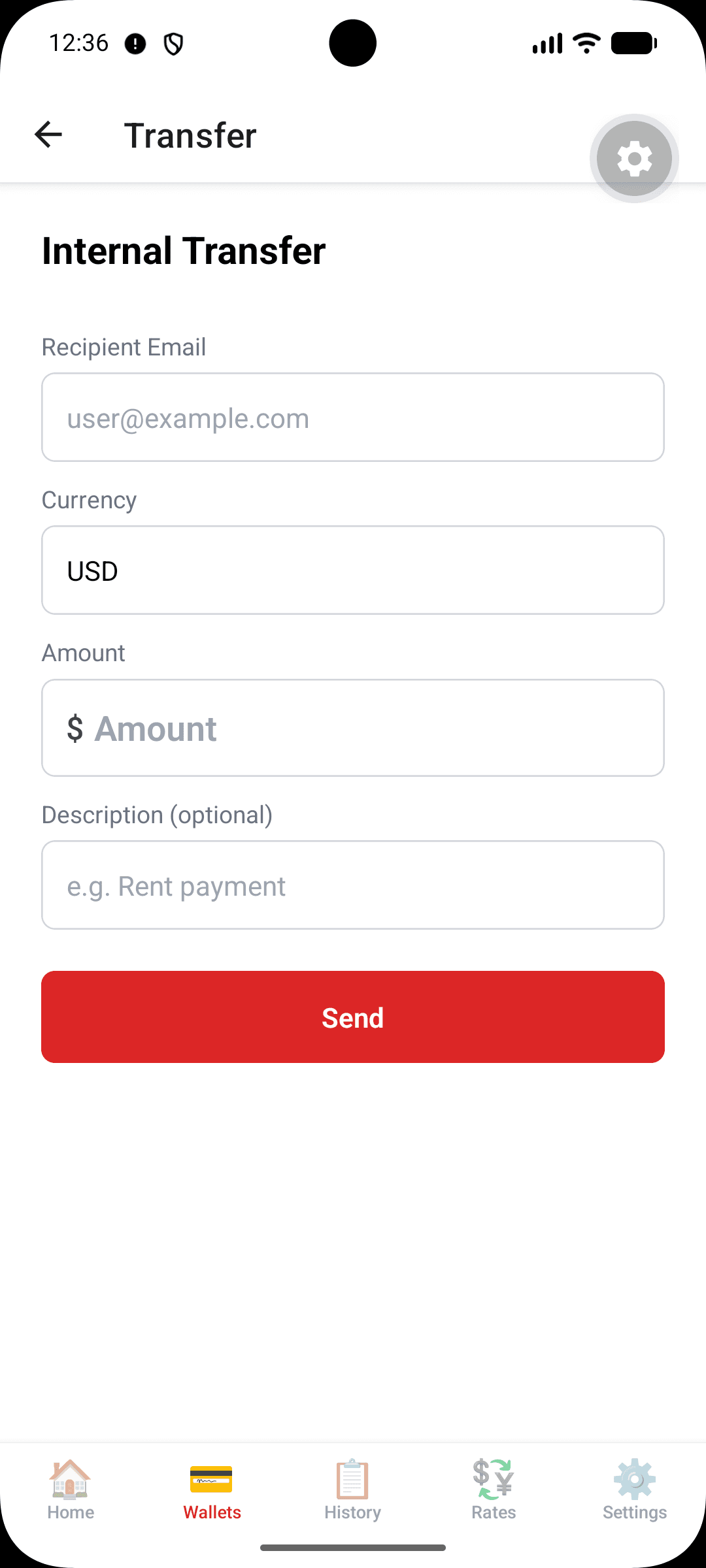This screenshot has height=1568, width=706.
Task: Tap the battery indicator icon
Action: tap(634, 43)
